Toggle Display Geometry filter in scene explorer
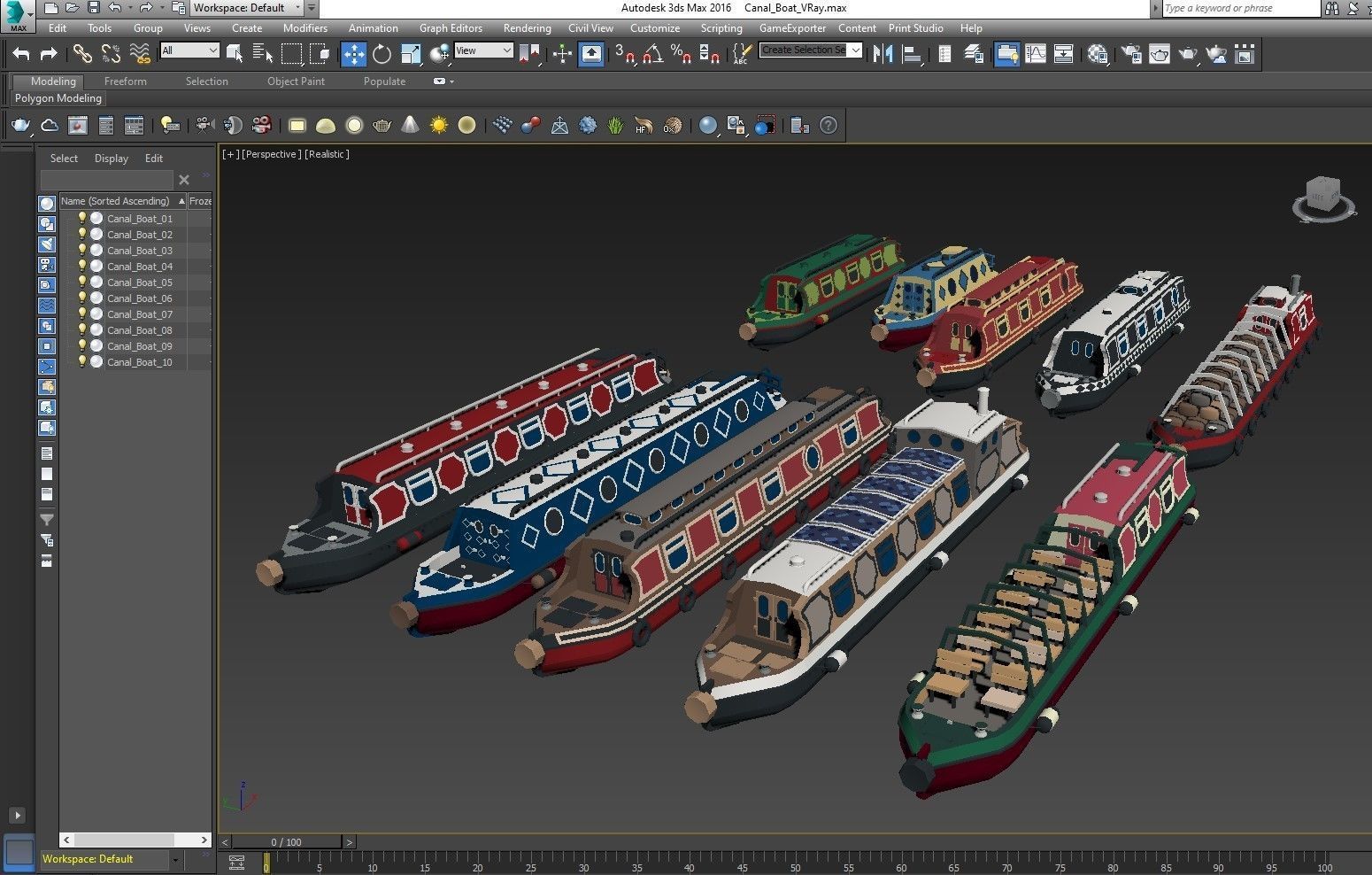The image size is (1372, 875). (47, 204)
